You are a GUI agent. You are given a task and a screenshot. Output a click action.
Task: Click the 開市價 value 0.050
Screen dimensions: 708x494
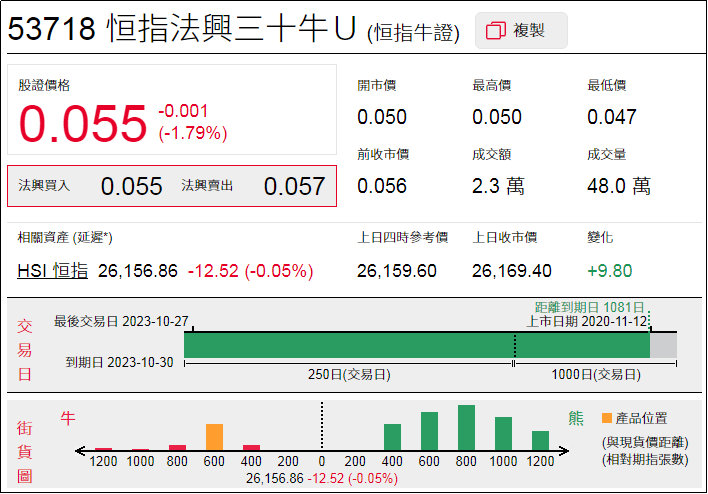pyautogui.click(x=382, y=117)
